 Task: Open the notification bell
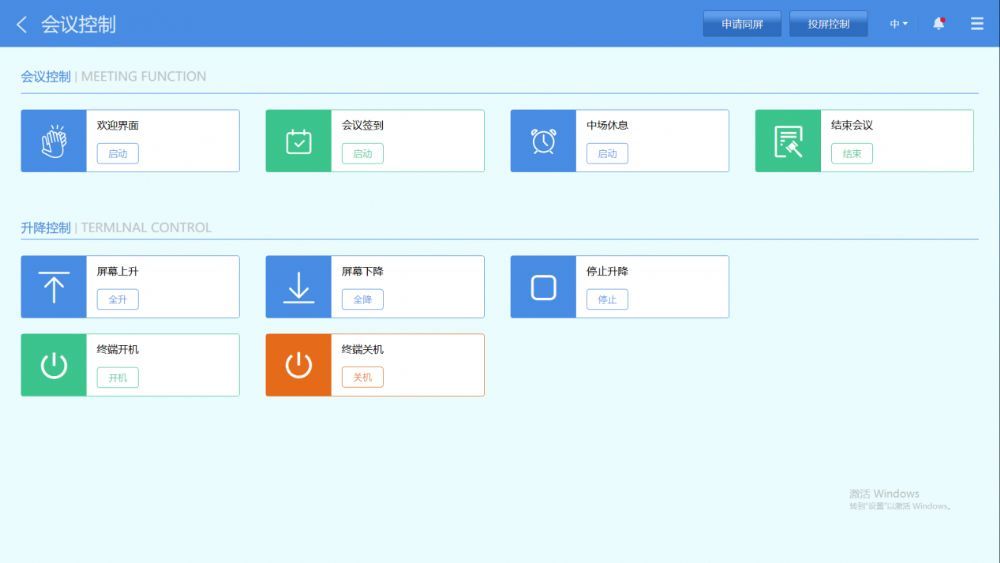[938, 24]
